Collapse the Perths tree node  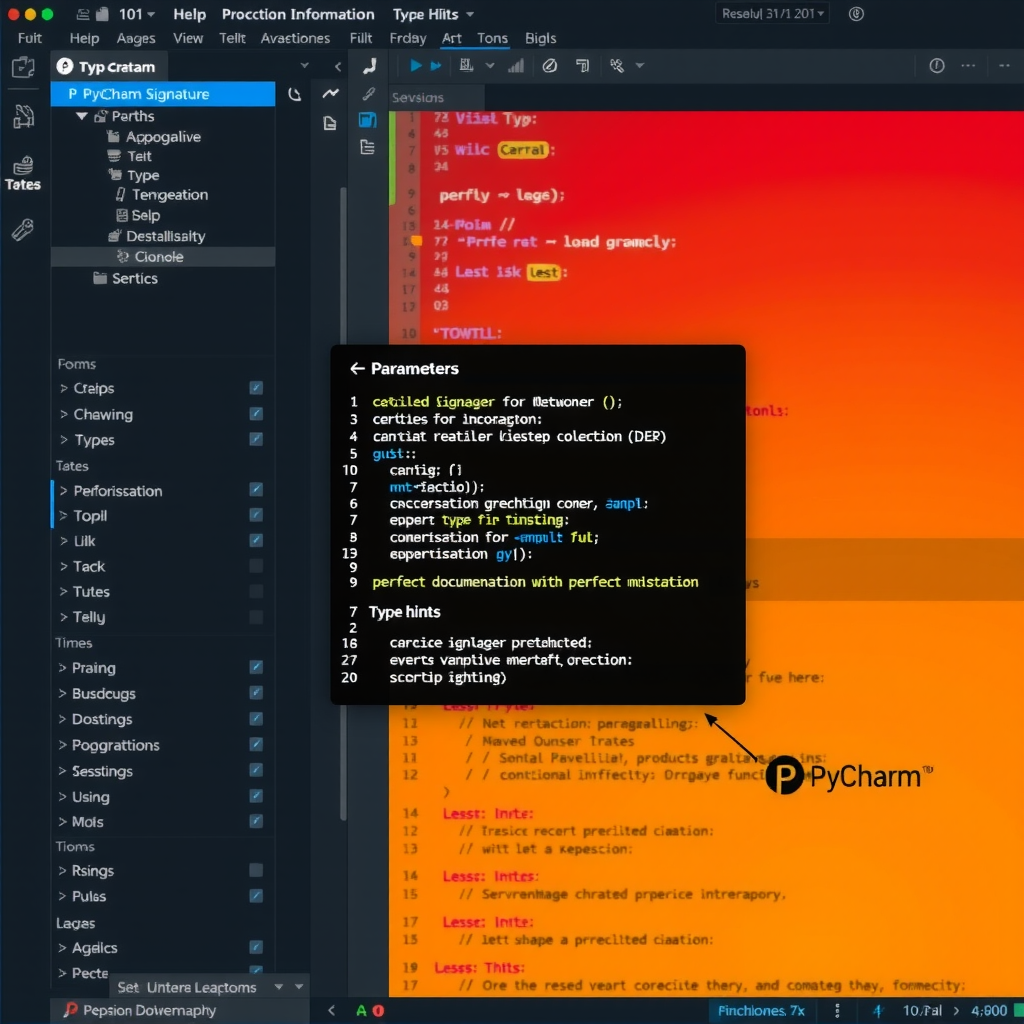coord(82,116)
